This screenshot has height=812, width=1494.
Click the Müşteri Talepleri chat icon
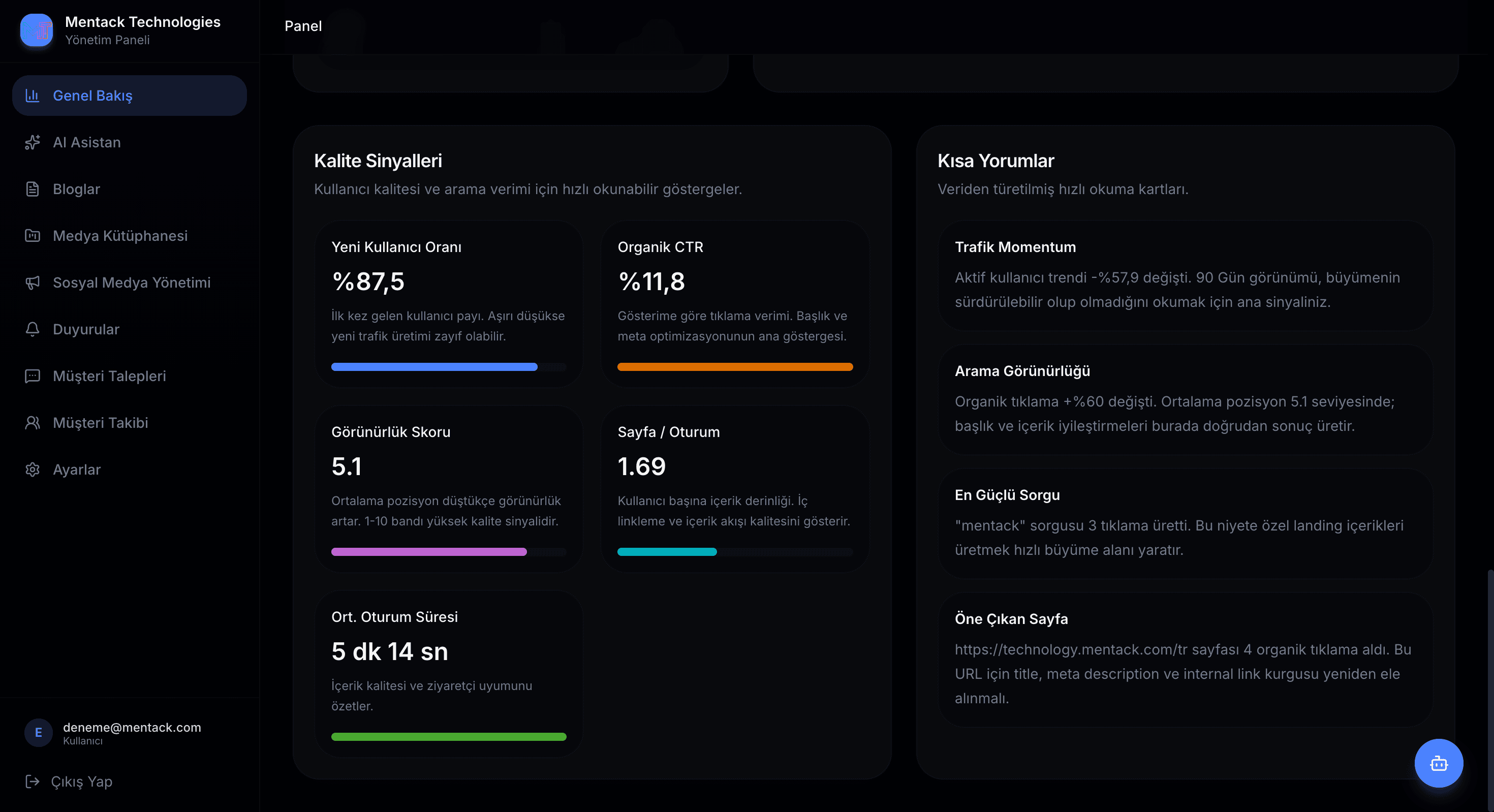coord(33,376)
